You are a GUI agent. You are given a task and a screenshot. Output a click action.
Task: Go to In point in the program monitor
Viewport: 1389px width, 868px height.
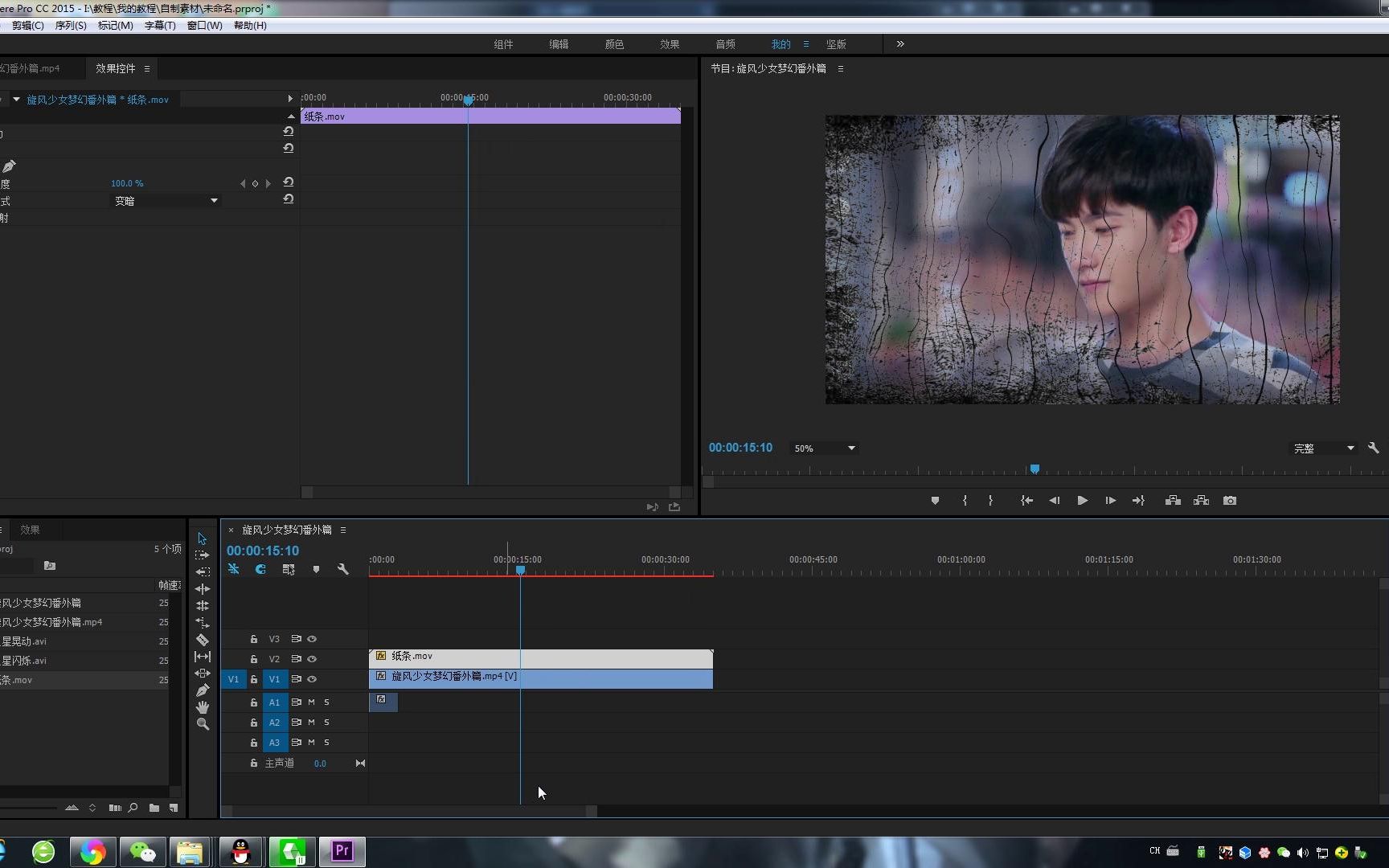click(1026, 501)
